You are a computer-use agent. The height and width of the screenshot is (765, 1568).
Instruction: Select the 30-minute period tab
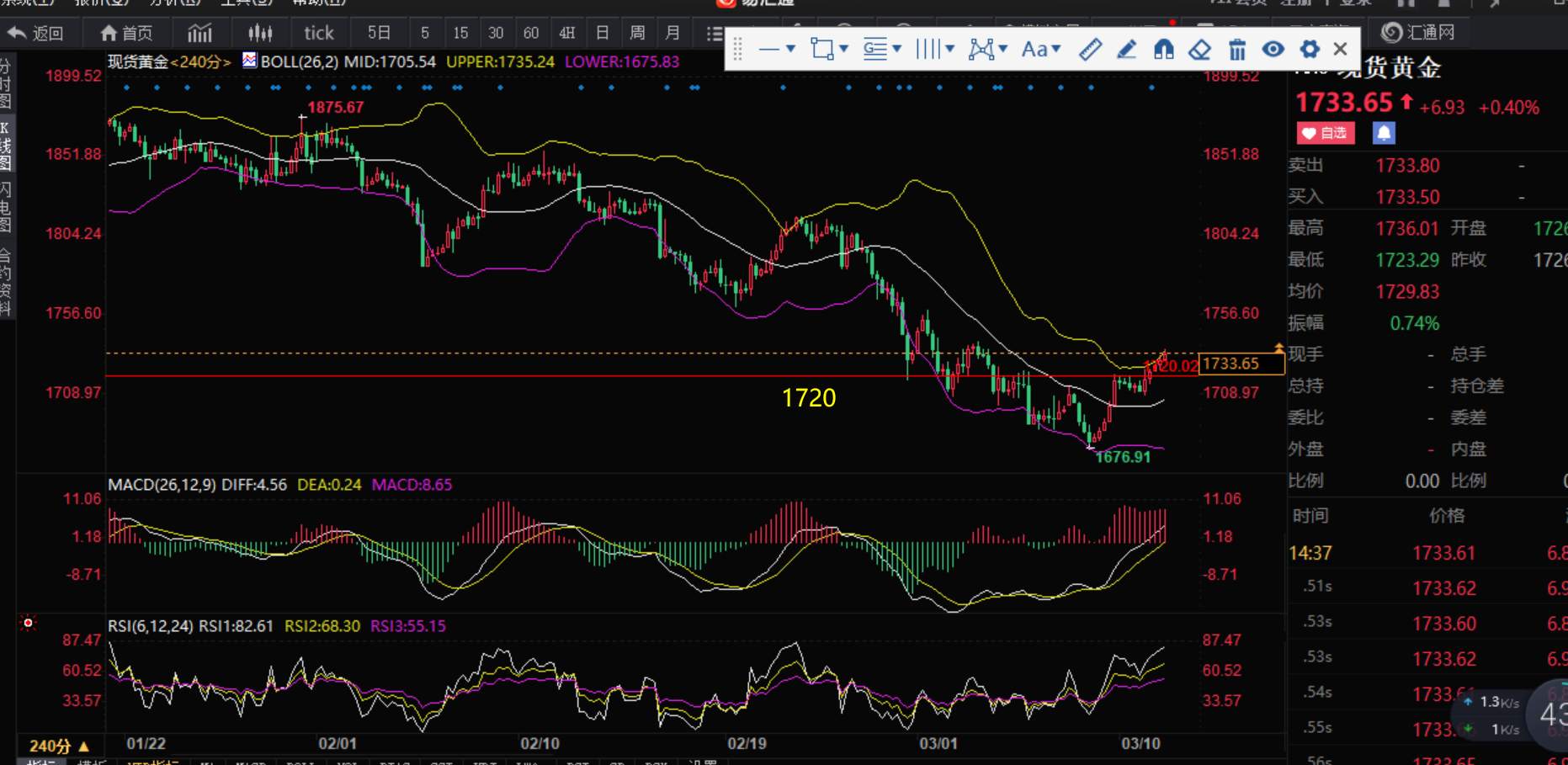pos(496,33)
